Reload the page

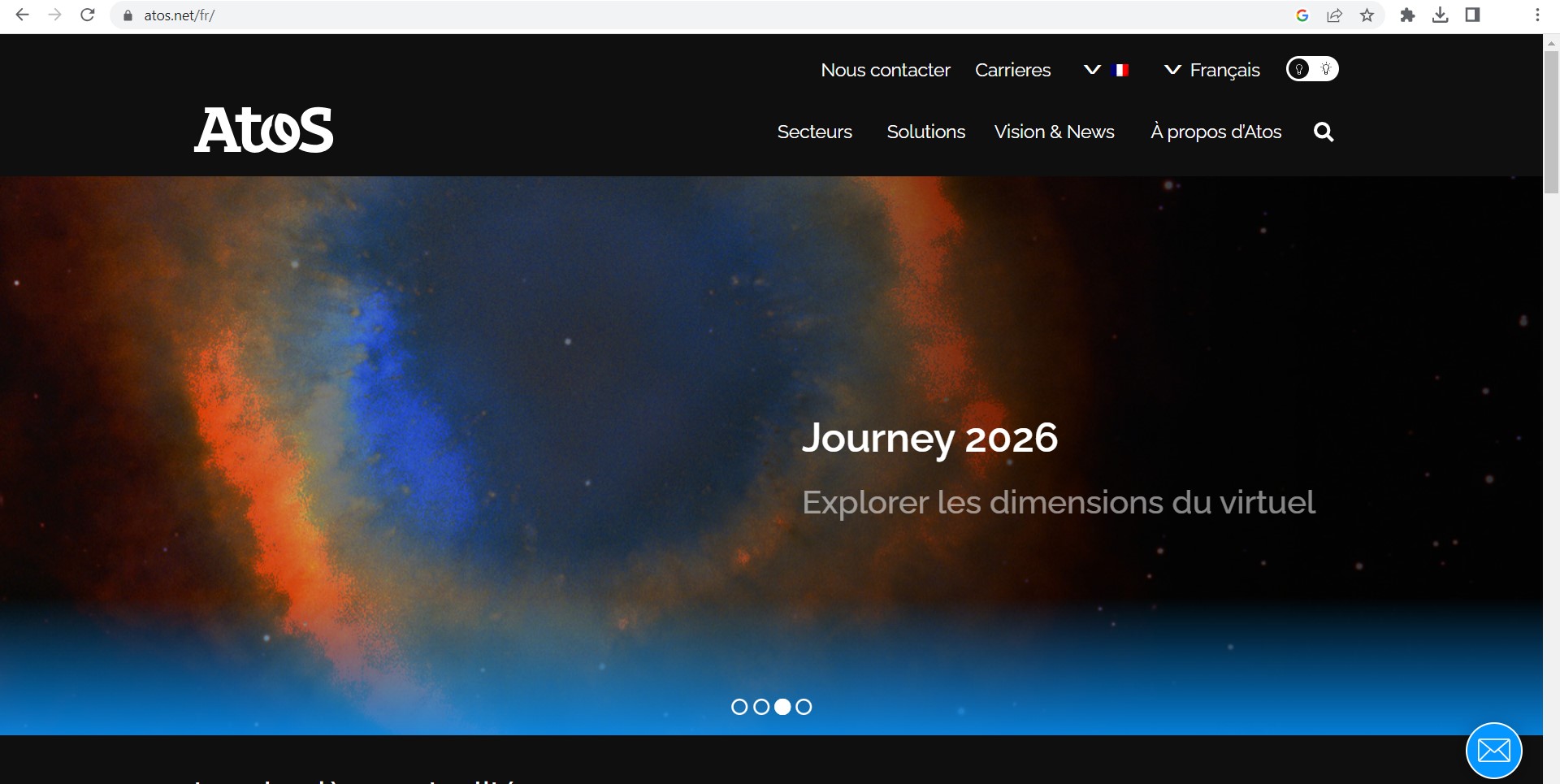(88, 15)
